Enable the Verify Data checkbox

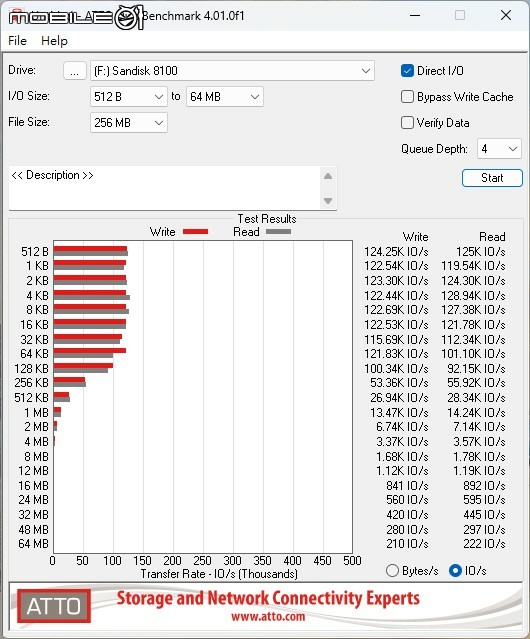click(407, 123)
